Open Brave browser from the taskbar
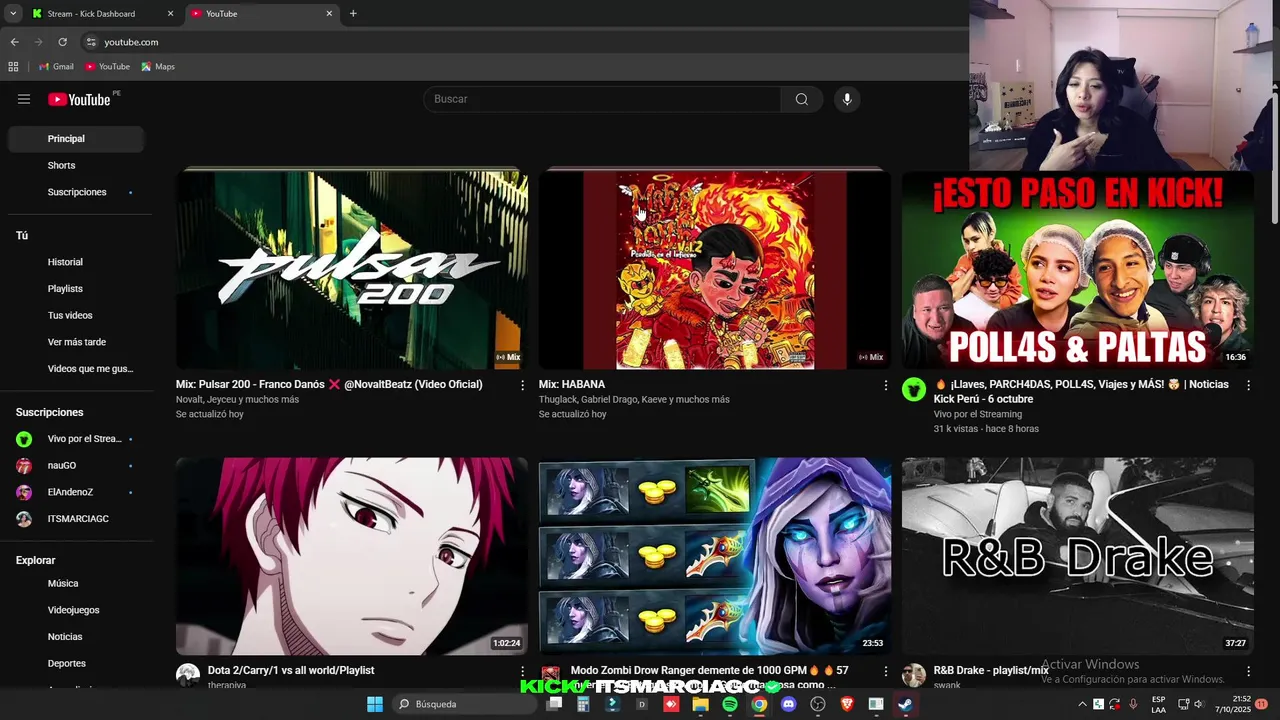The width and height of the screenshot is (1280, 720). pos(847,704)
